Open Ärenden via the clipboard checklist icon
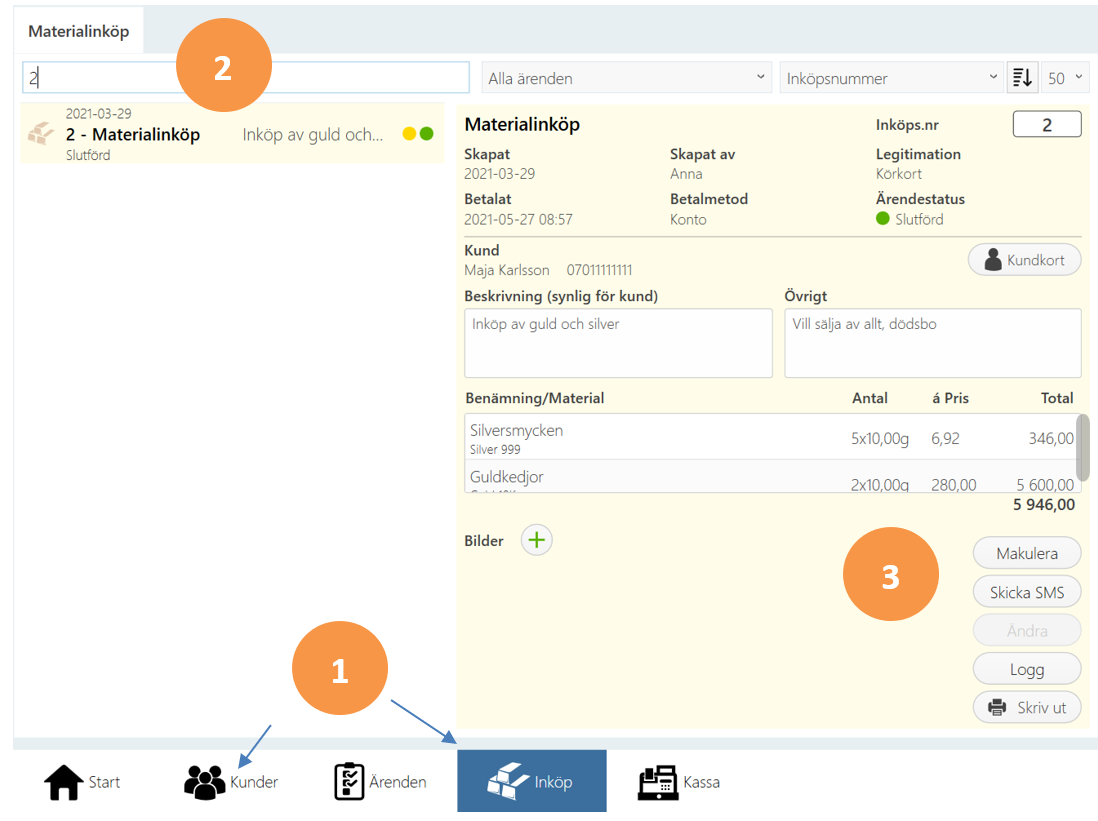The height and width of the screenshot is (821, 1098). pos(349,781)
